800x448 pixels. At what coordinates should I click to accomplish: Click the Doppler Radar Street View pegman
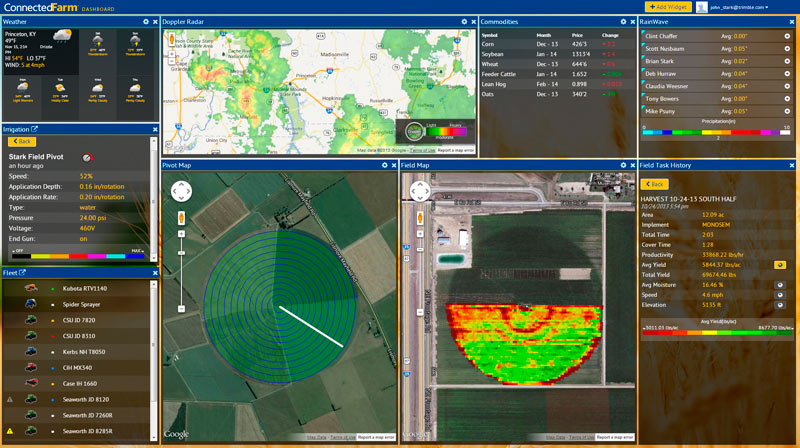(172, 39)
